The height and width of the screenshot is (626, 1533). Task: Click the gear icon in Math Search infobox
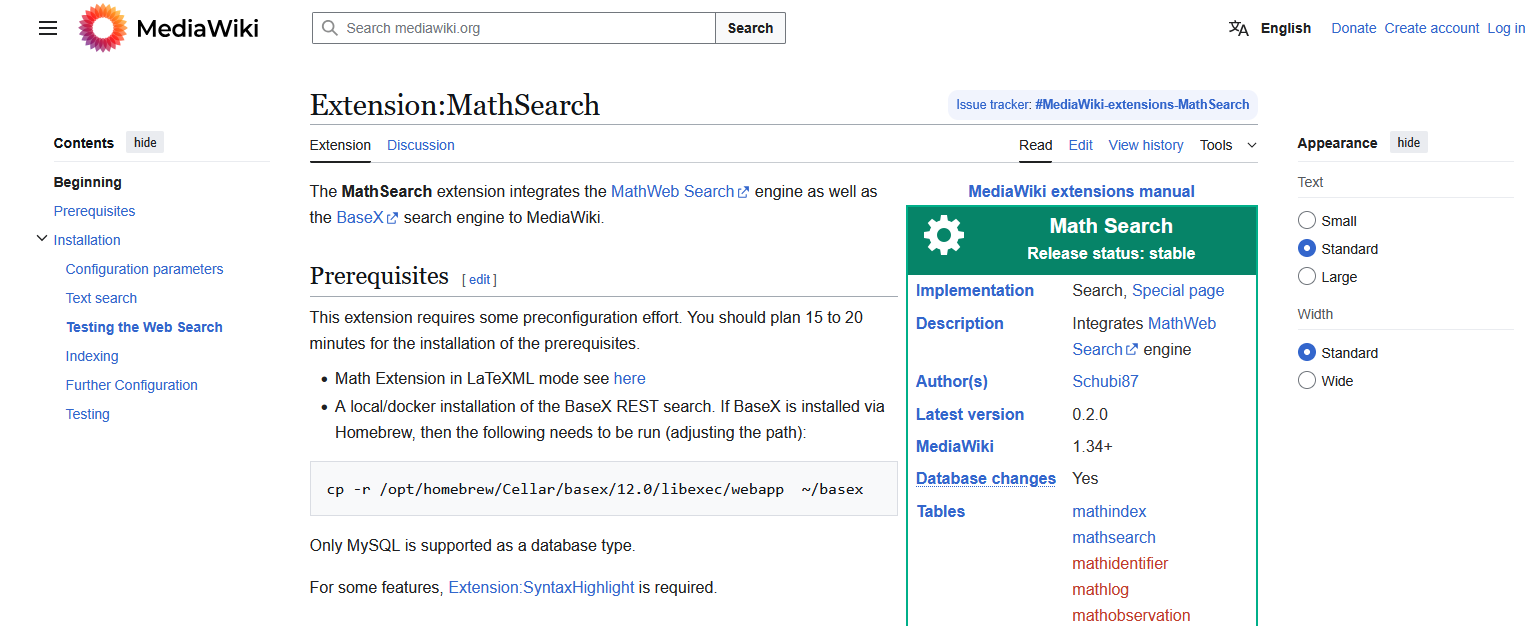tap(943, 236)
